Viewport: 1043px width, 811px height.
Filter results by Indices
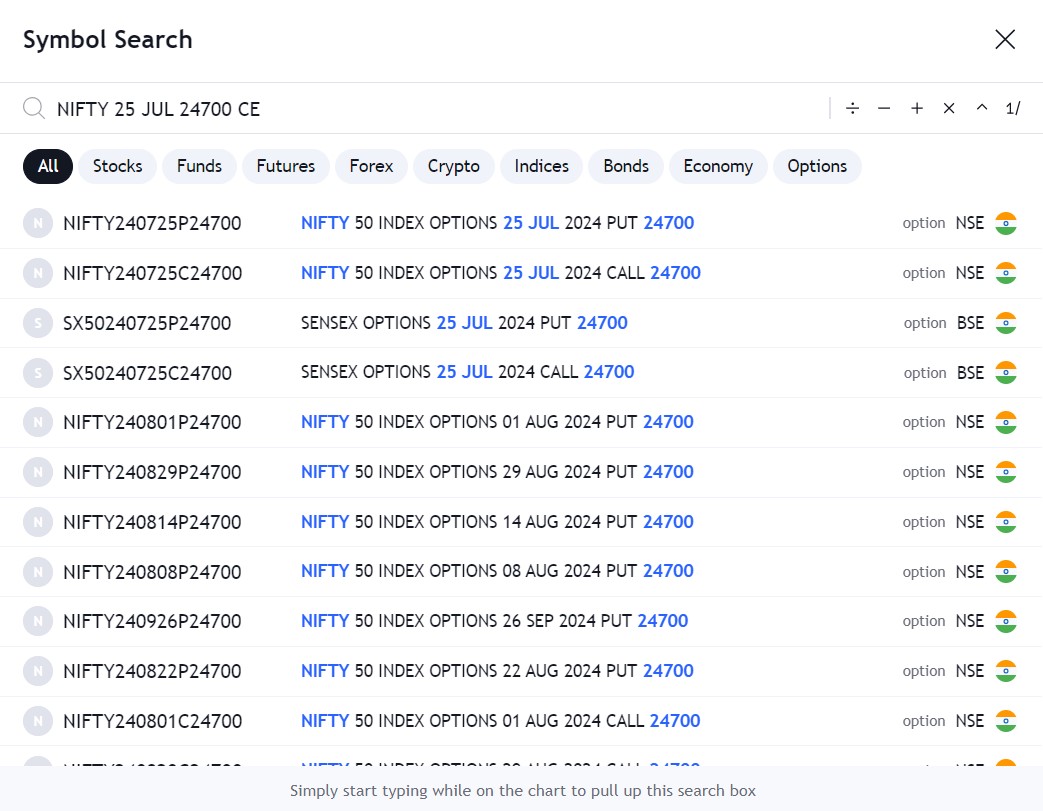pyautogui.click(x=541, y=166)
